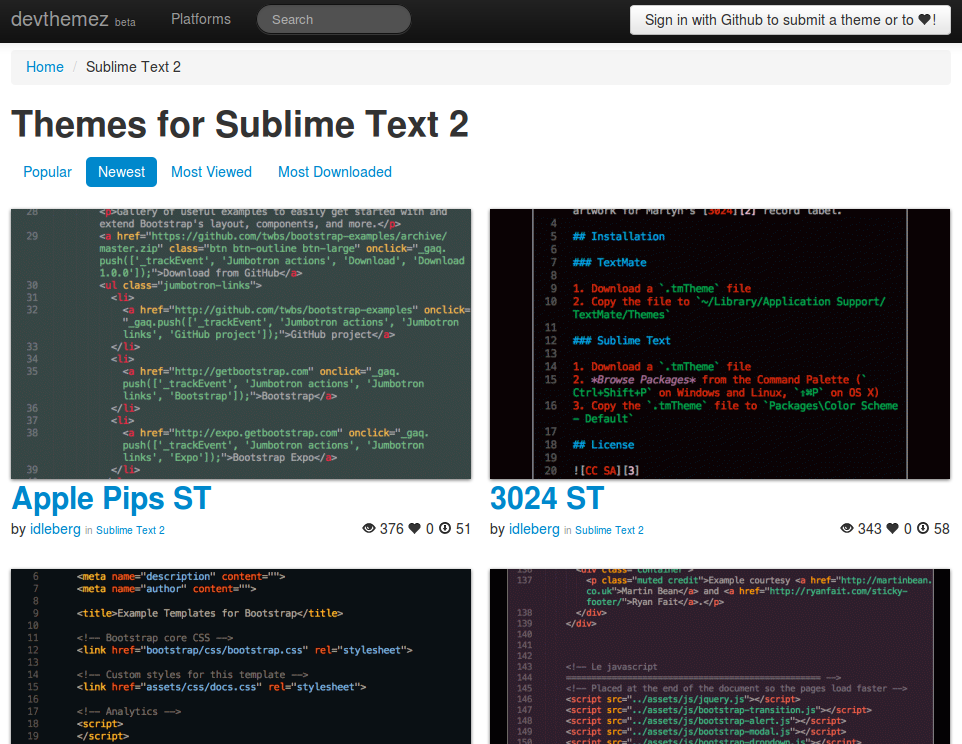
Task: Switch to the Most Viewed tab
Action: point(211,172)
